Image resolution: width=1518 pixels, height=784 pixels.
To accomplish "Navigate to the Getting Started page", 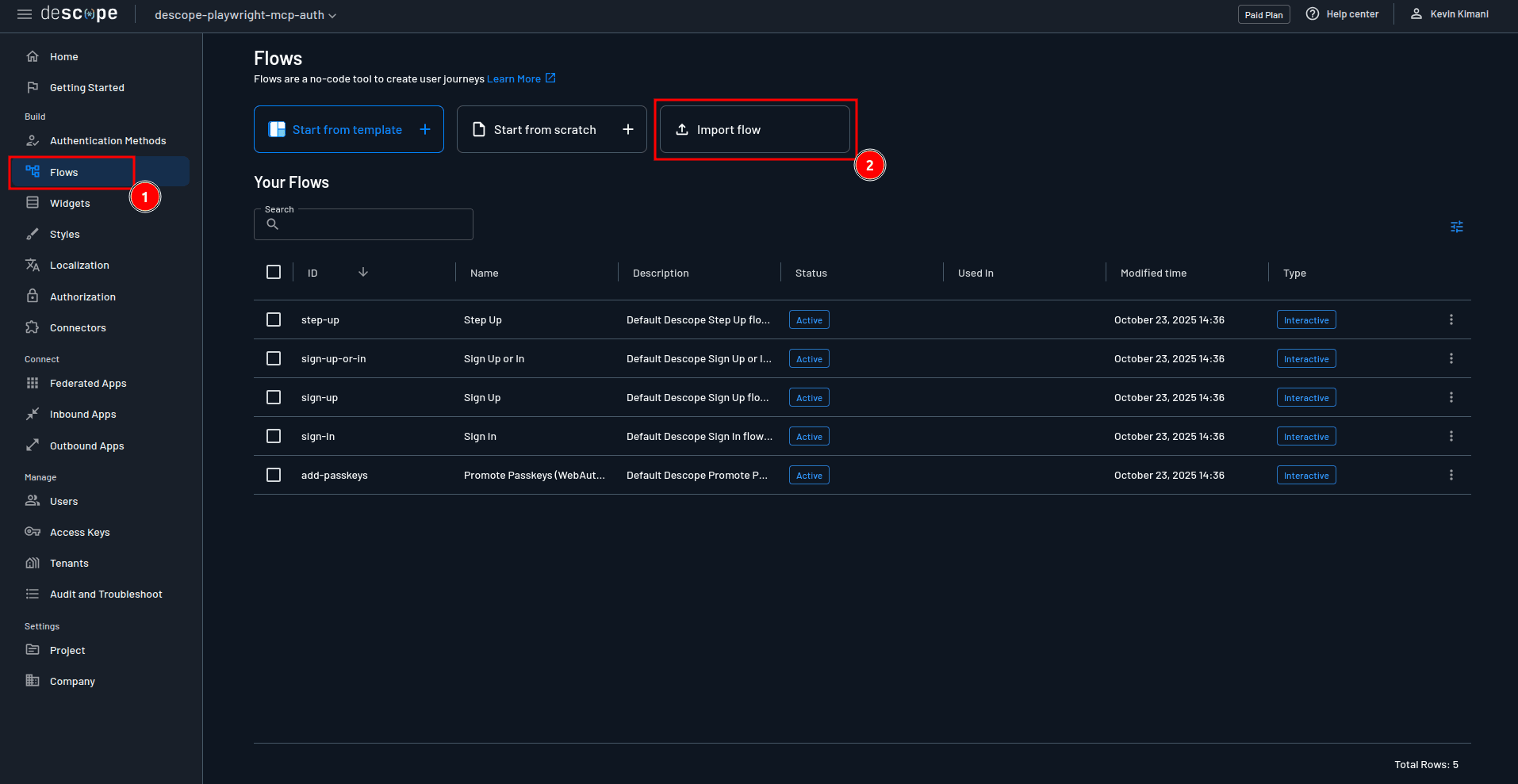I will point(87,87).
